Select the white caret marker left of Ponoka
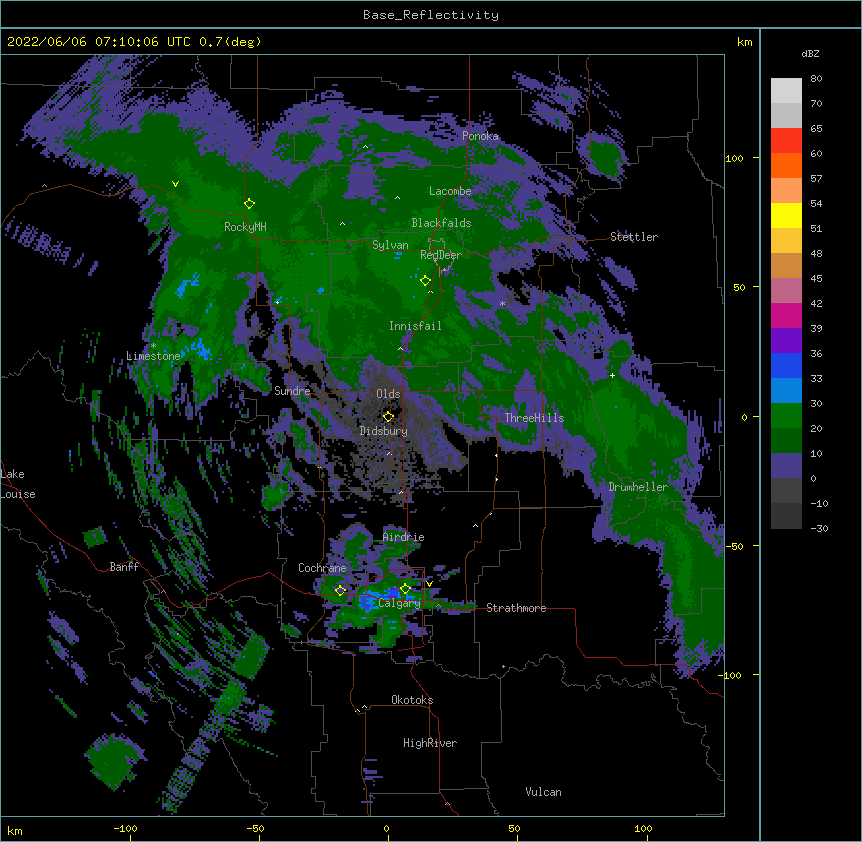The image size is (862, 842). pos(365,147)
